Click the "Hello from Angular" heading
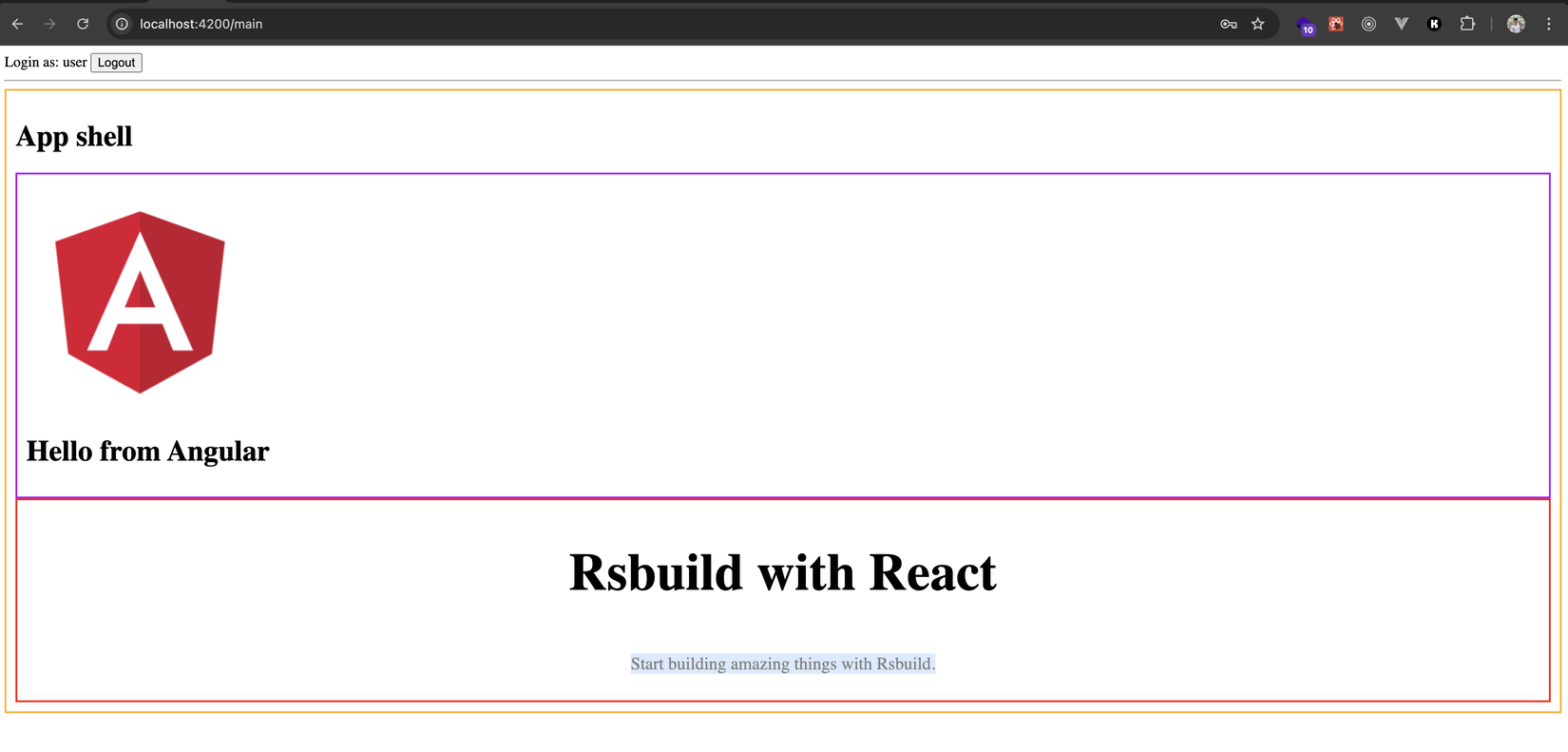 [x=147, y=451]
